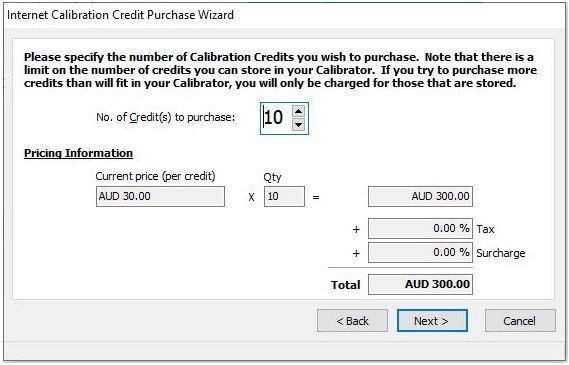Screen dimensions: 569x365
Task: Cancel the credit purchase wizard
Action: [x=520, y=321]
